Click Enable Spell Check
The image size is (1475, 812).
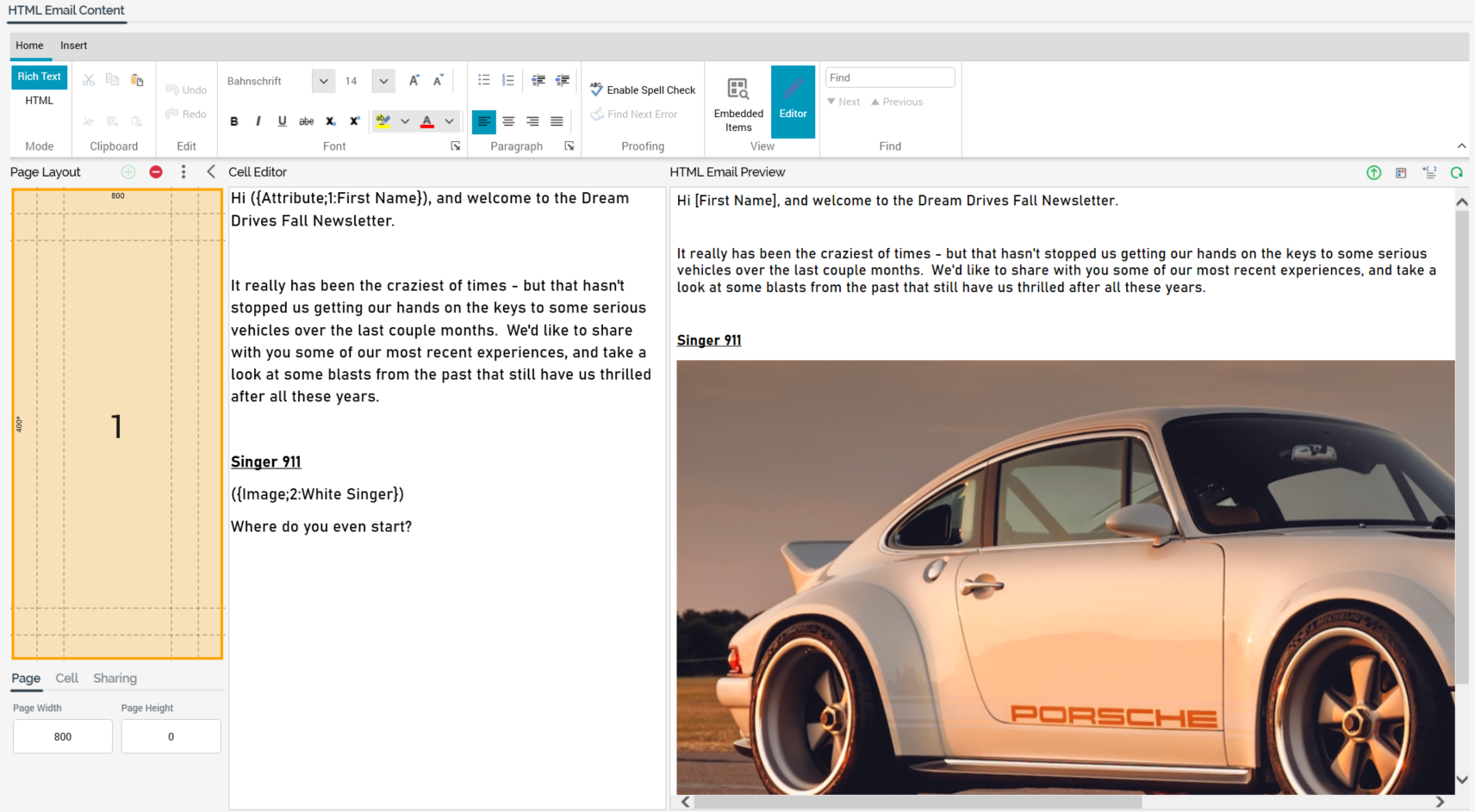pos(643,90)
